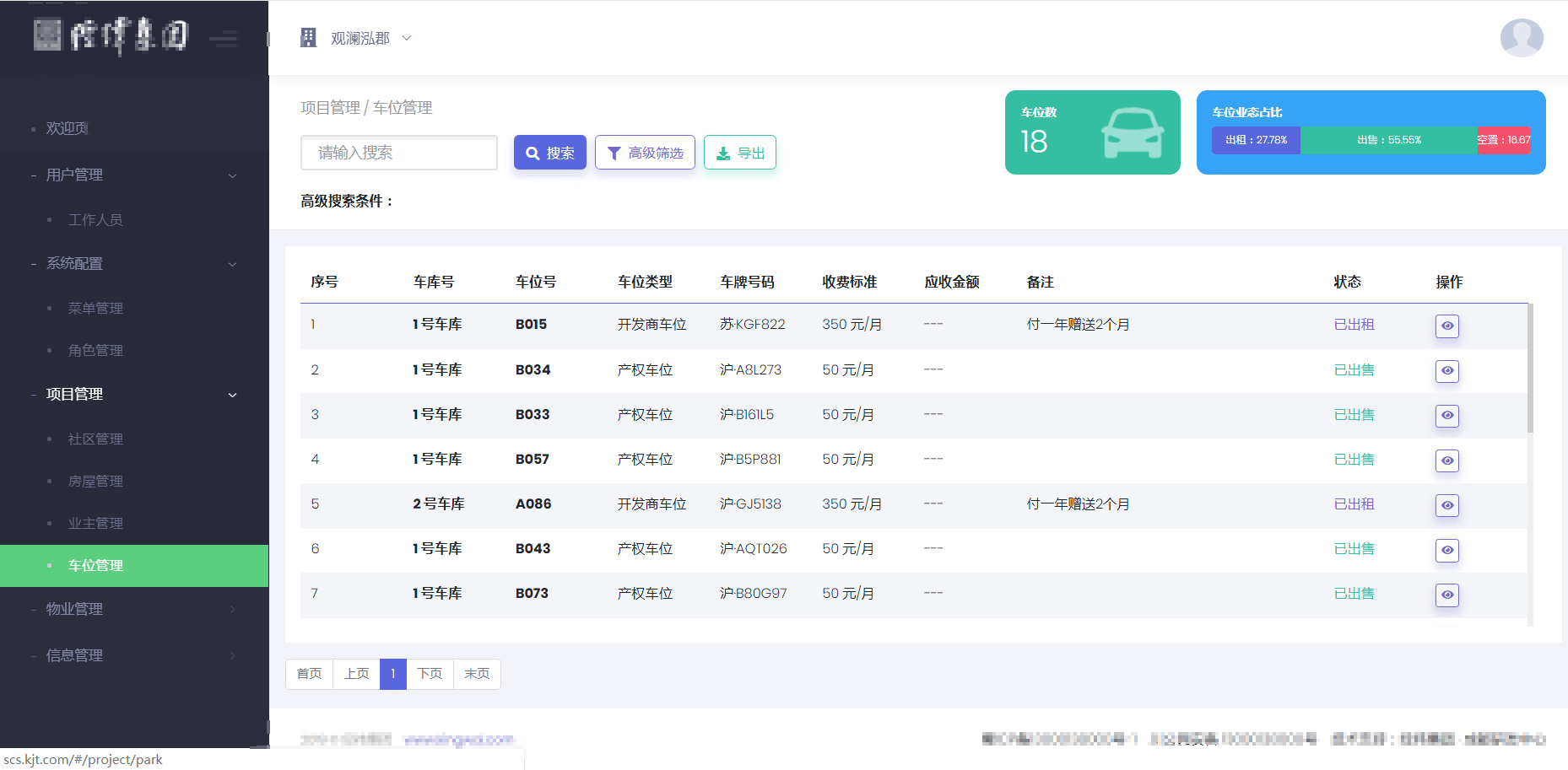This screenshot has height=770, width=1568.
Task: Click the 车位数 count 18
Action: click(x=1034, y=142)
